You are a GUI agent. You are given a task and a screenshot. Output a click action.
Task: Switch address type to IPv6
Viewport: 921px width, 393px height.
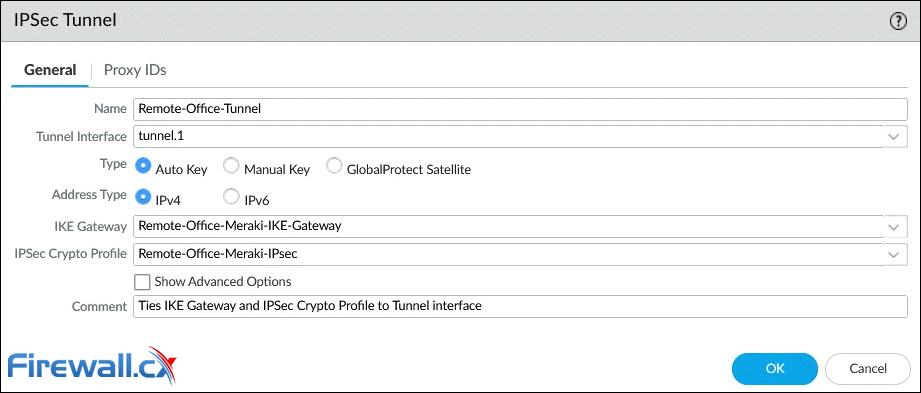(231, 197)
